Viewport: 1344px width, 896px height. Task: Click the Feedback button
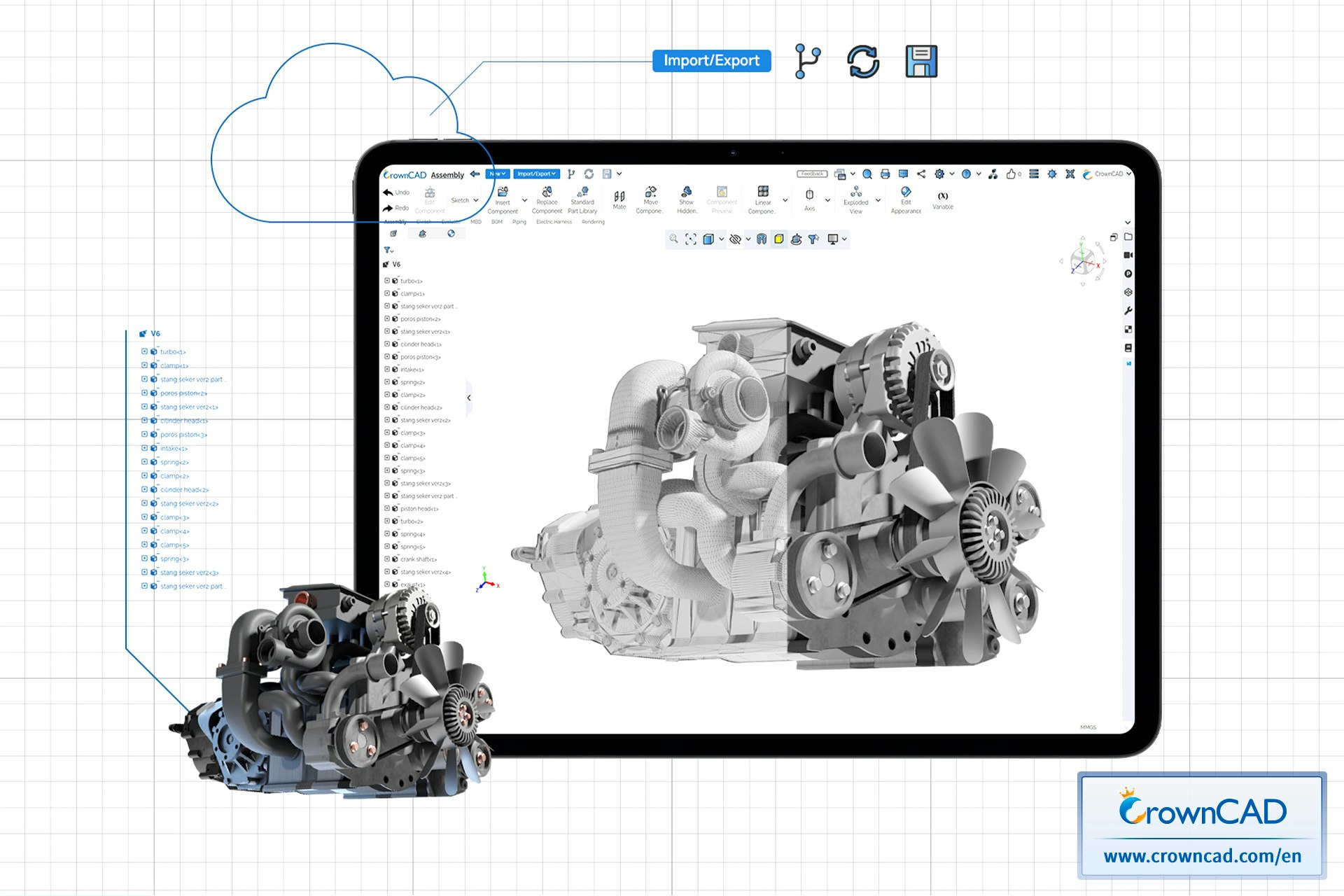tap(812, 174)
